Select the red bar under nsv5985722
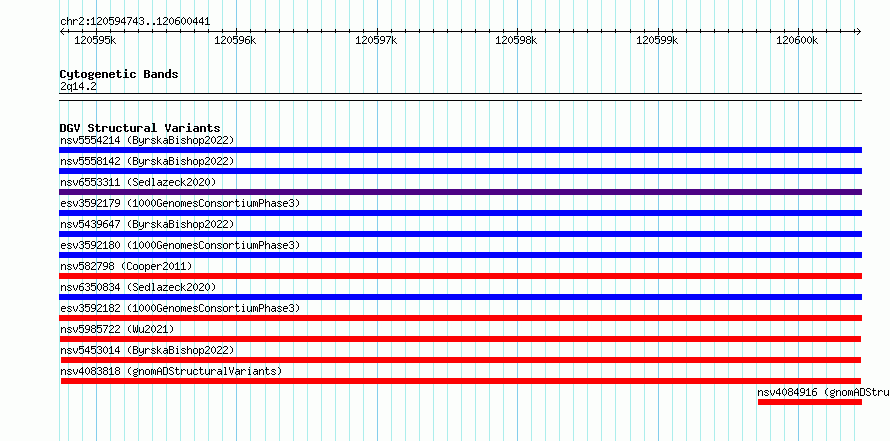The image size is (890, 441). click(x=460, y=339)
